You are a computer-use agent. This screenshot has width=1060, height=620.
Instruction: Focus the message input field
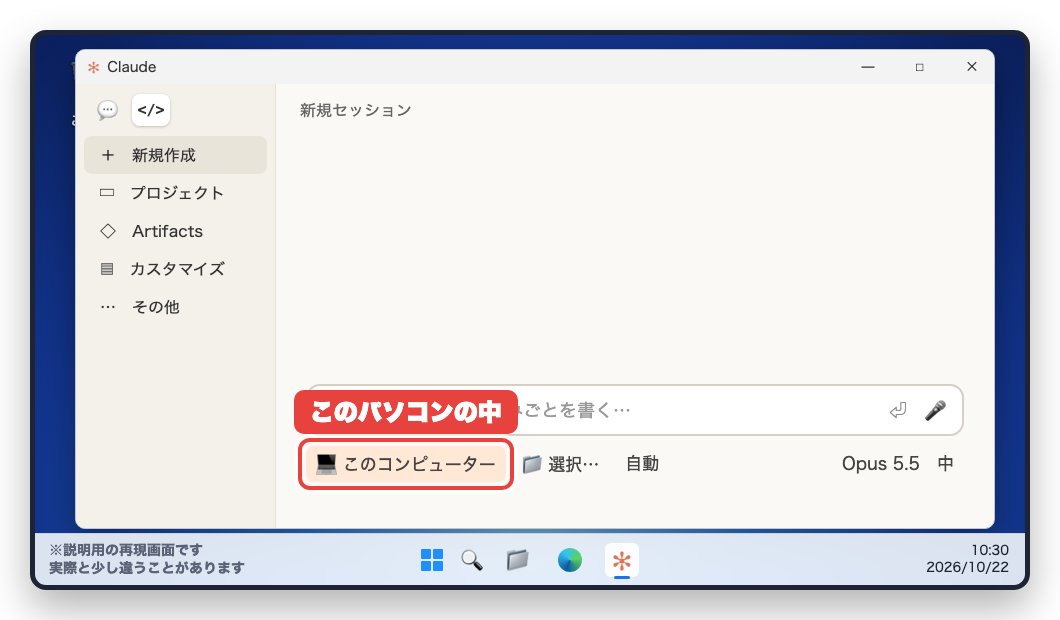[635, 410]
